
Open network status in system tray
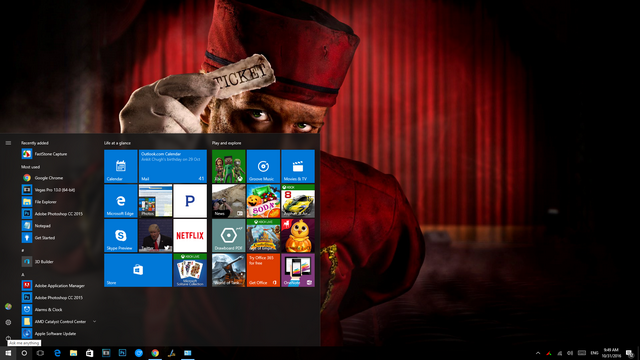tap(560, 353)
